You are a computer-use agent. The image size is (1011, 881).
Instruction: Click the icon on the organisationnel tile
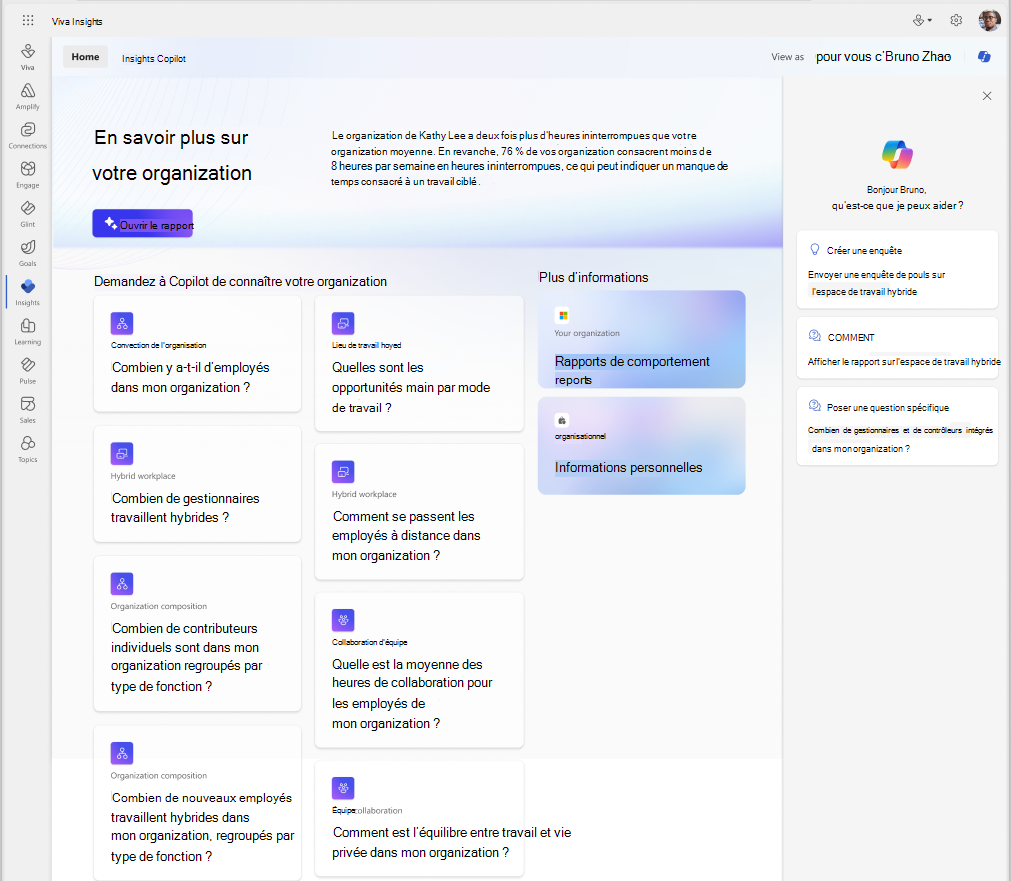pos(562,421)
